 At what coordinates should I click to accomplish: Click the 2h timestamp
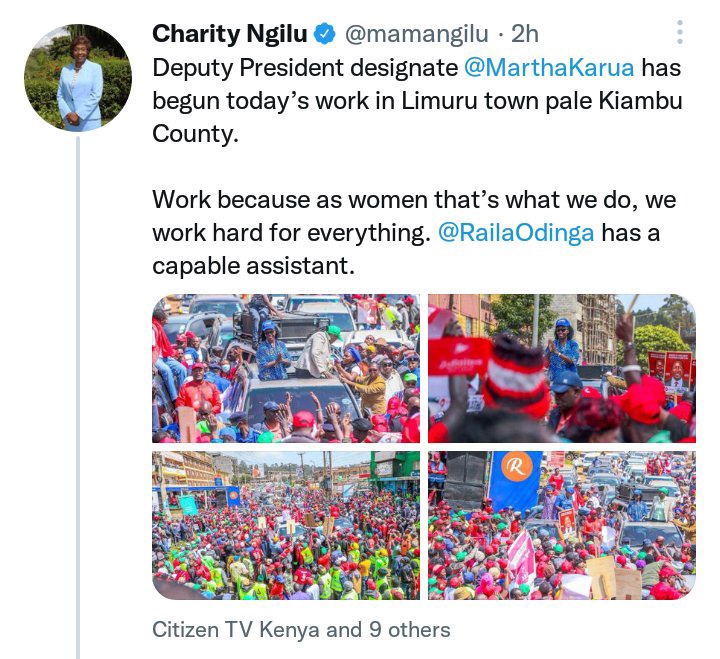[x=525, y=34]
